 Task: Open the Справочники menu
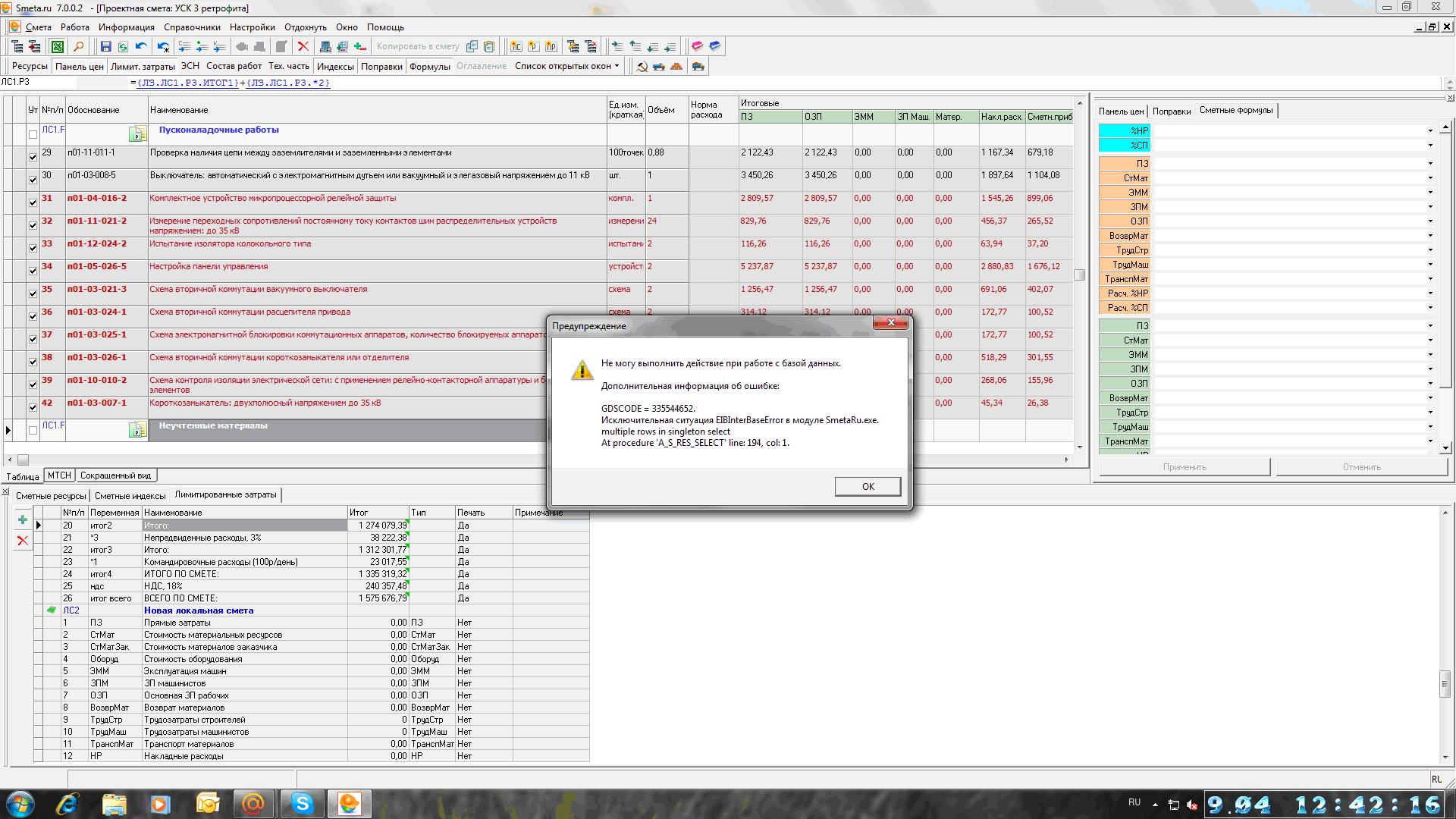click(192, 27)
